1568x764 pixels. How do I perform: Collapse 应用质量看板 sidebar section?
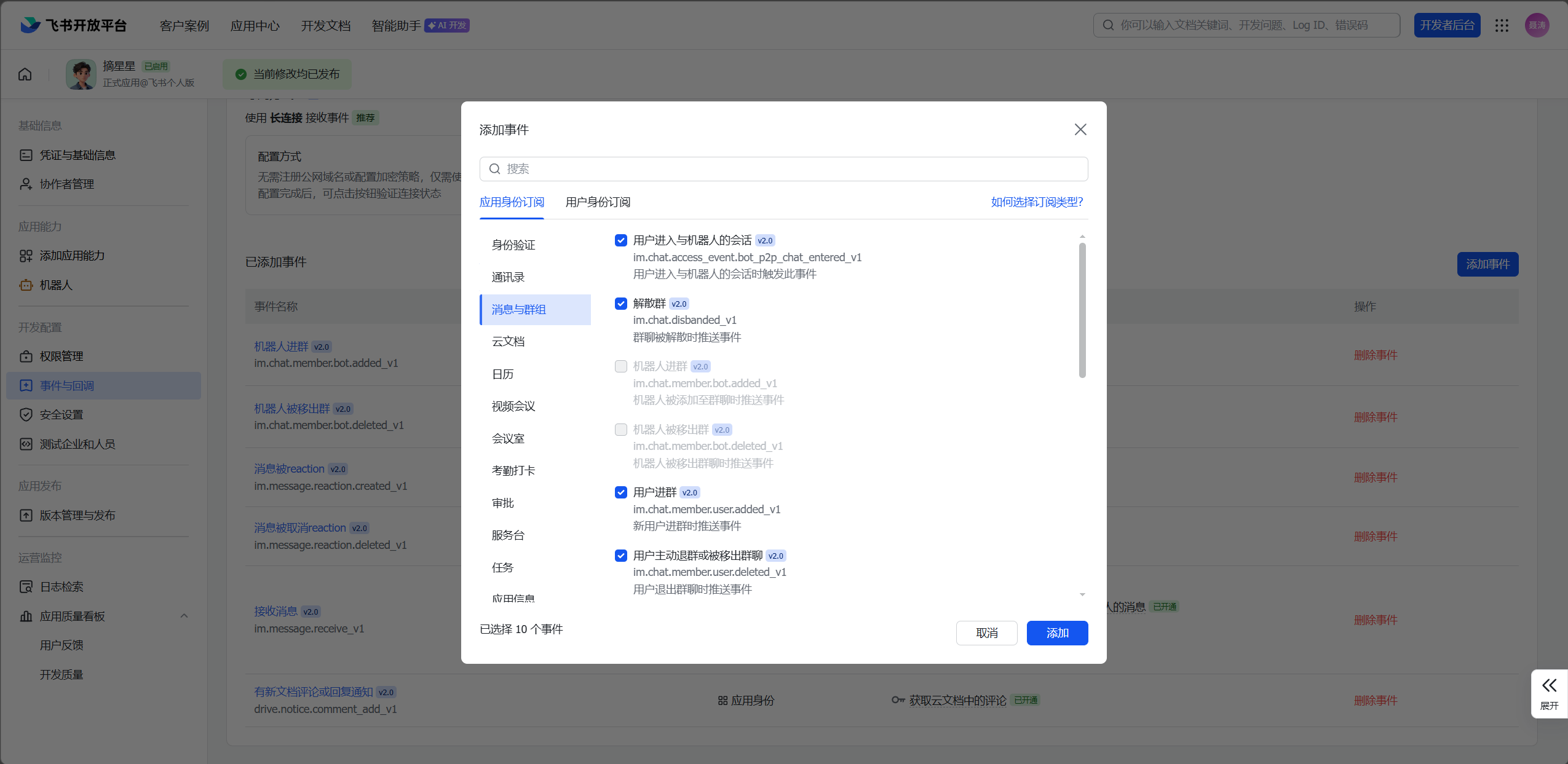coord(184,616)
